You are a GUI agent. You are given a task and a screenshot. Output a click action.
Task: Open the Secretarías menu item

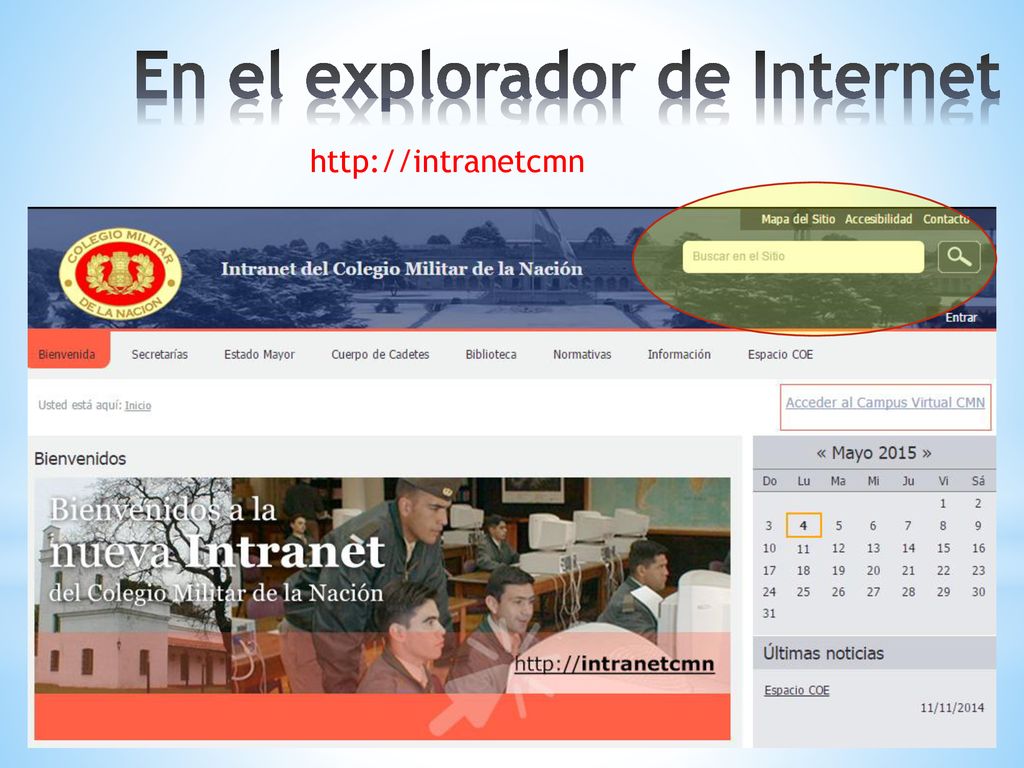tap(159, 355)
